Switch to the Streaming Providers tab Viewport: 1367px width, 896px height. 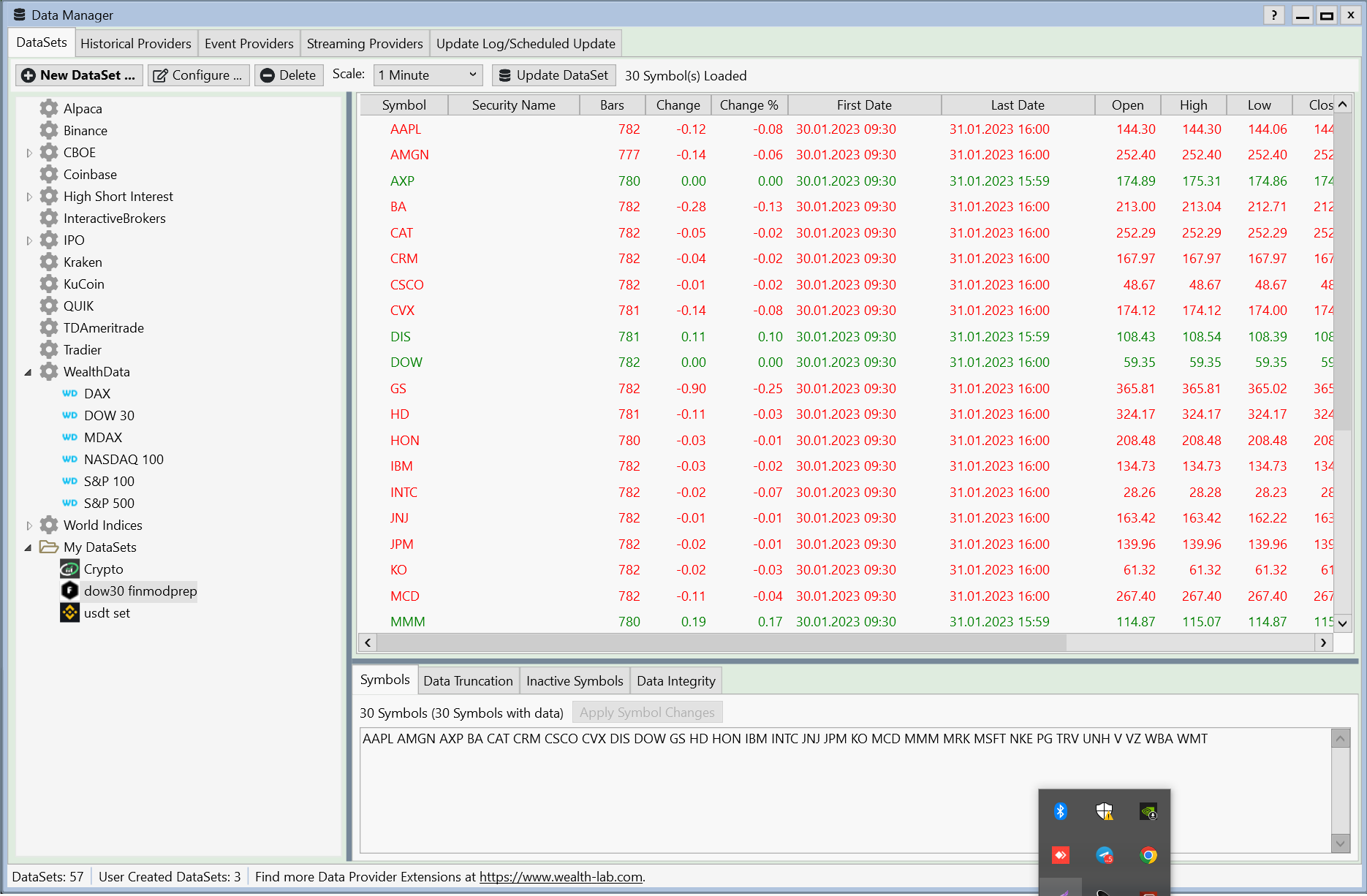coord(364,43)
